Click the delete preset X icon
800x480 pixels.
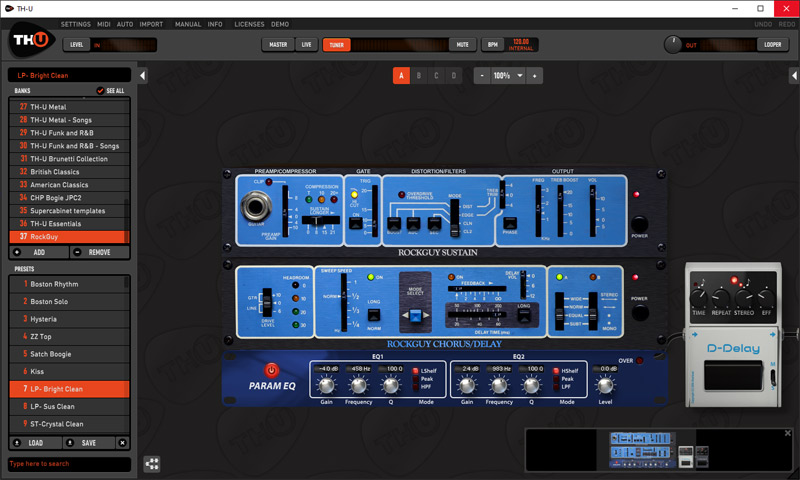click(122, 443)
